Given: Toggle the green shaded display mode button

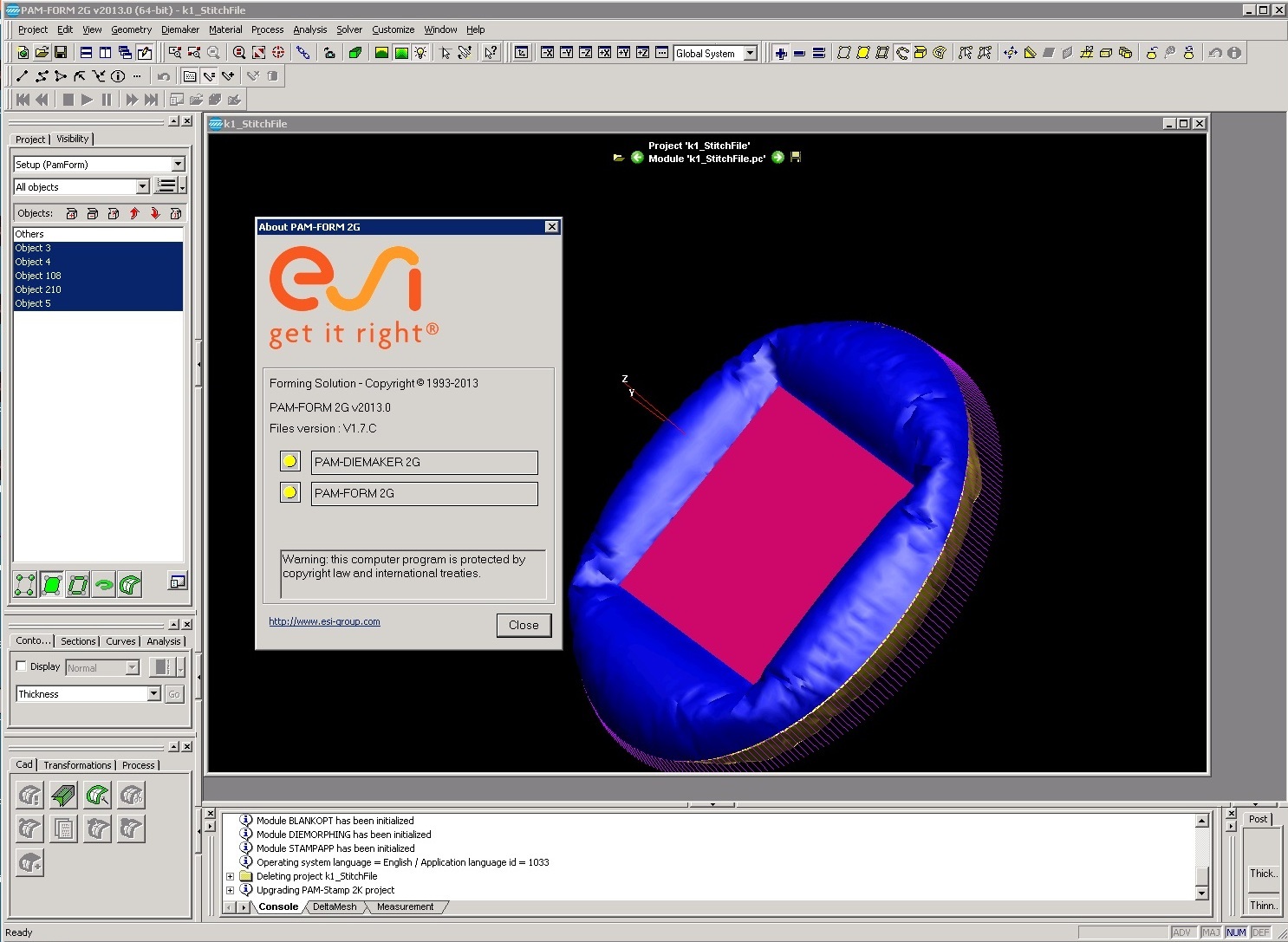Looking at the screenshot, I should point(51,586).
